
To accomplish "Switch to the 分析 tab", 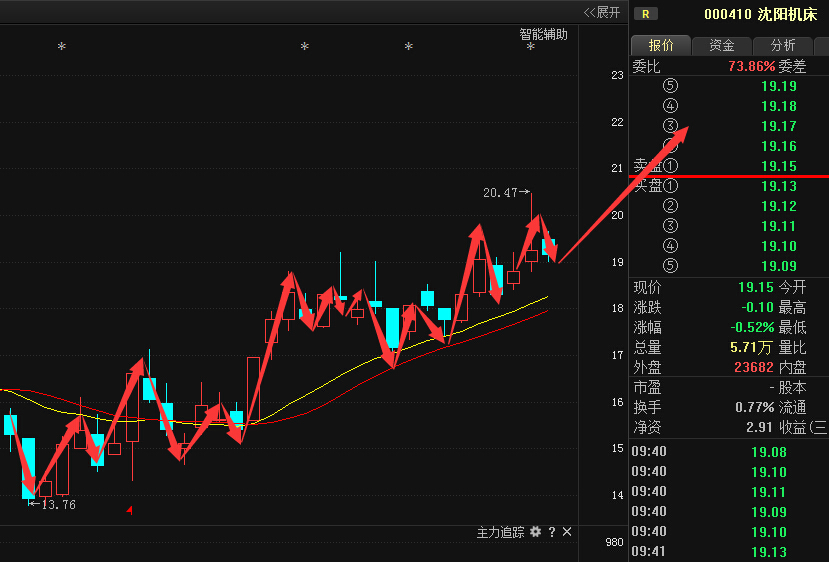I will pos(782,45).
